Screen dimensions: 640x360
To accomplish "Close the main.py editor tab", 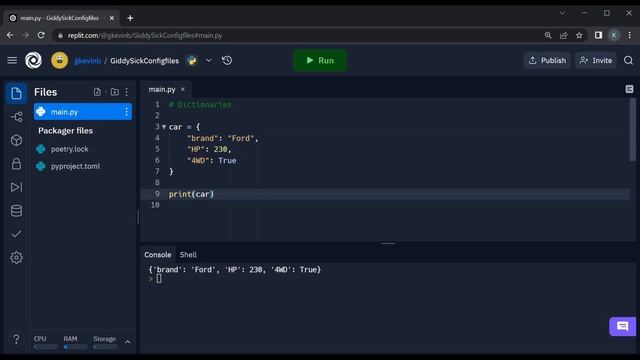I will click(x=183, y=89).
